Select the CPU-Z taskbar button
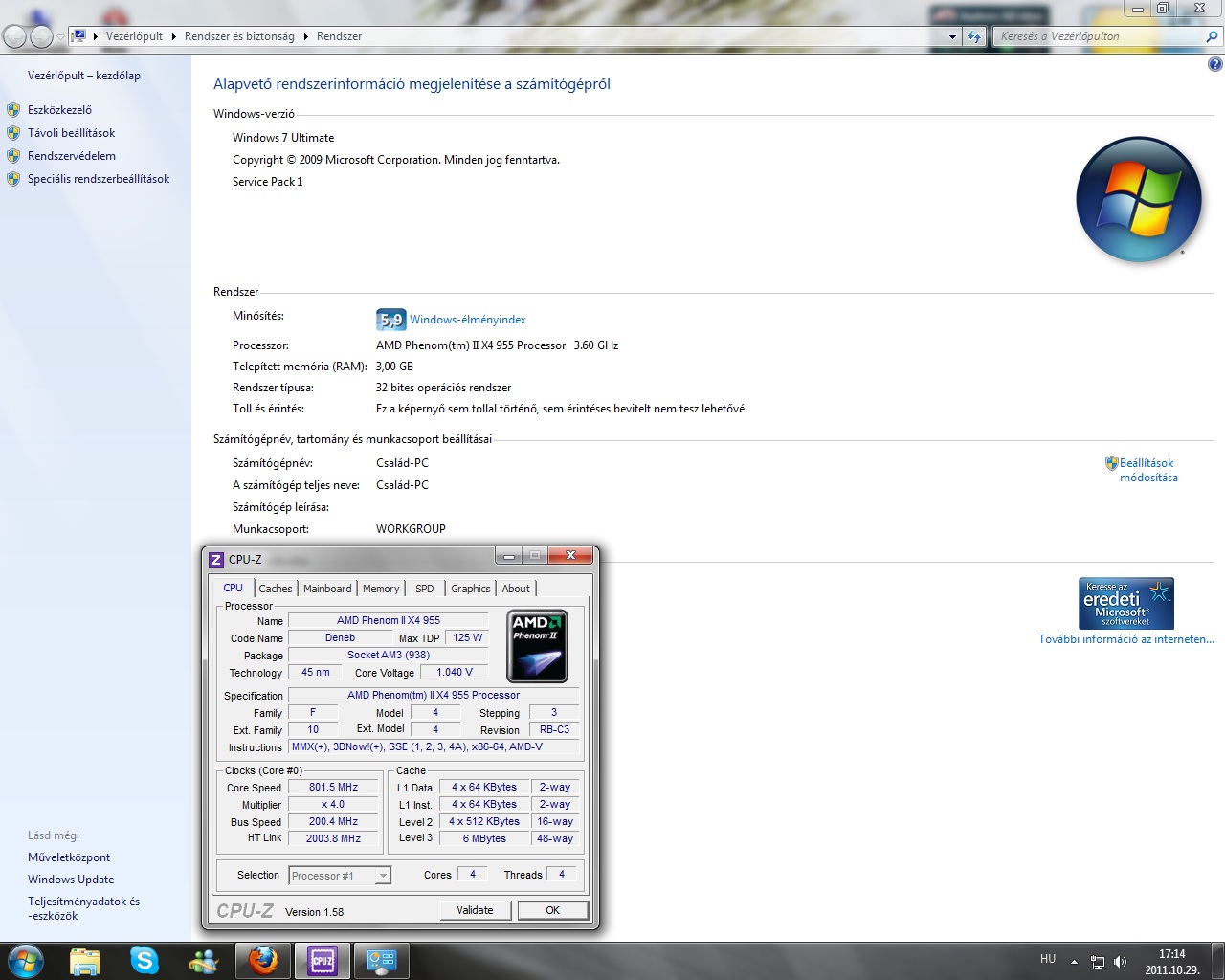This screenshot has width=1225, height=980. tap(323, 961)
